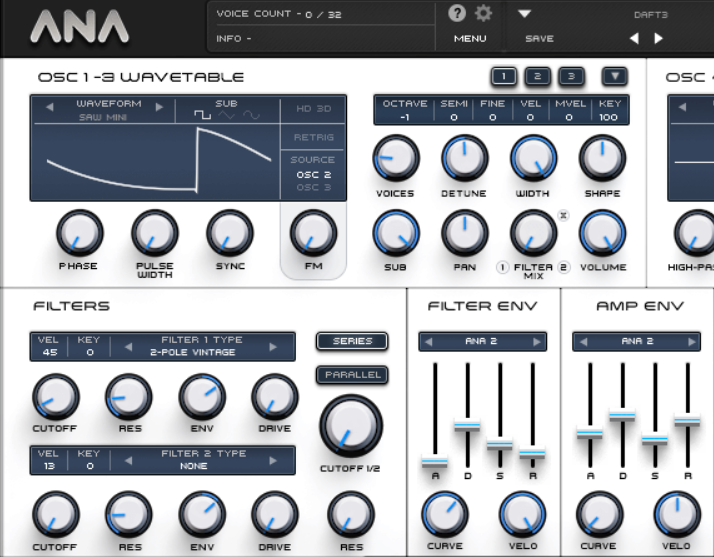
Task: Click the OCTAVE value field
Action: point(404,118)
